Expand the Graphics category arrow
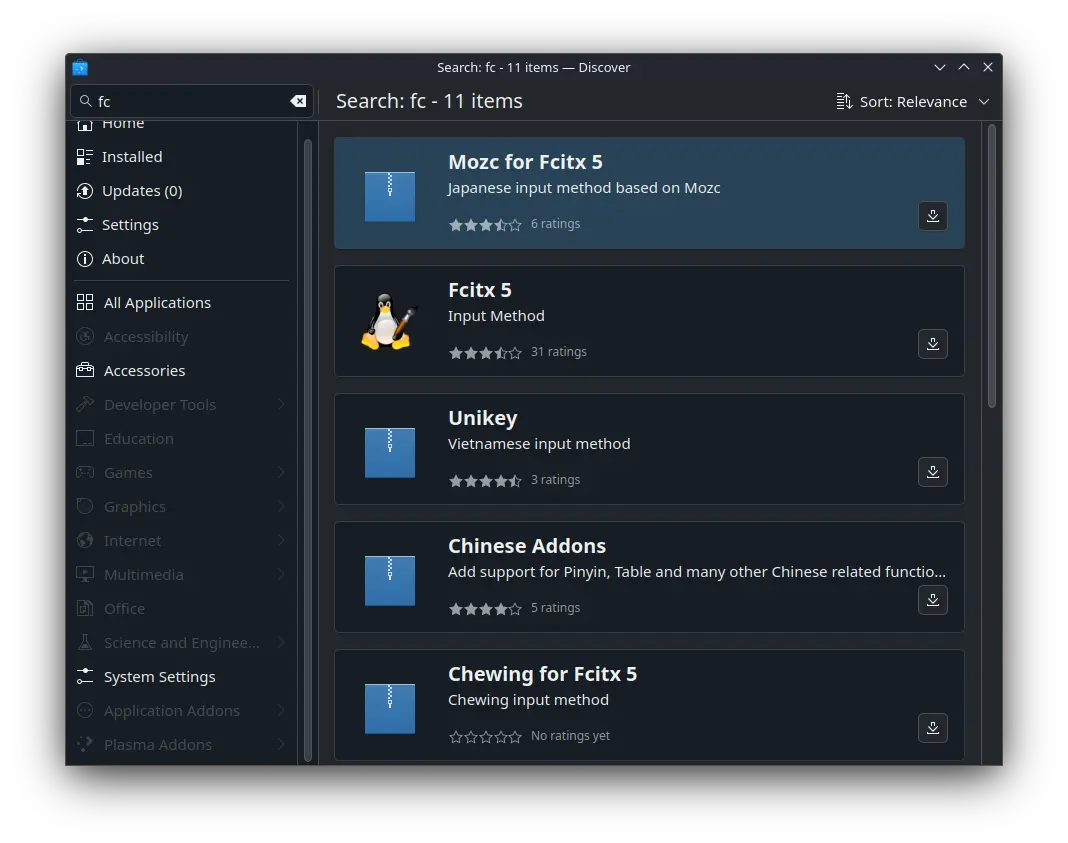 [281, 507]
